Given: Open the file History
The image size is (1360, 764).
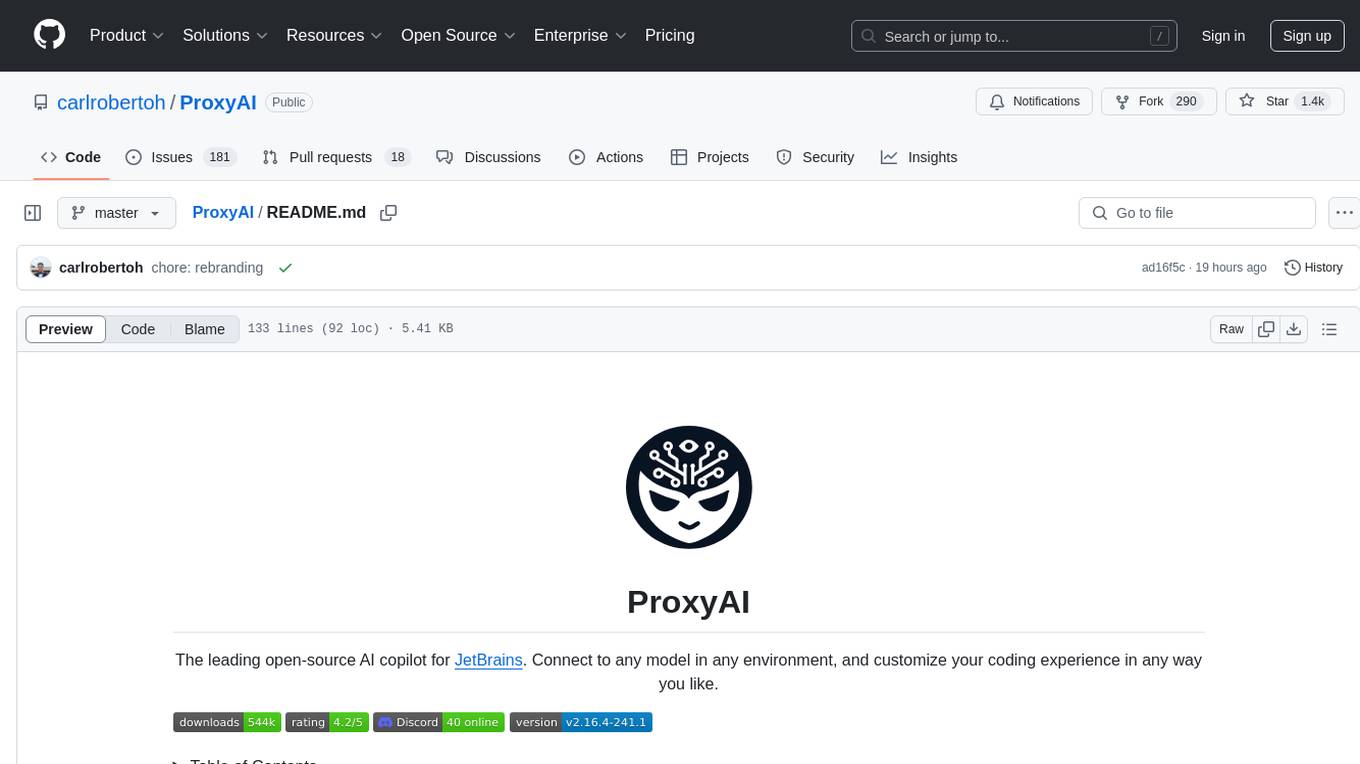Looking at the screenshot, I should pos(1313,268).
